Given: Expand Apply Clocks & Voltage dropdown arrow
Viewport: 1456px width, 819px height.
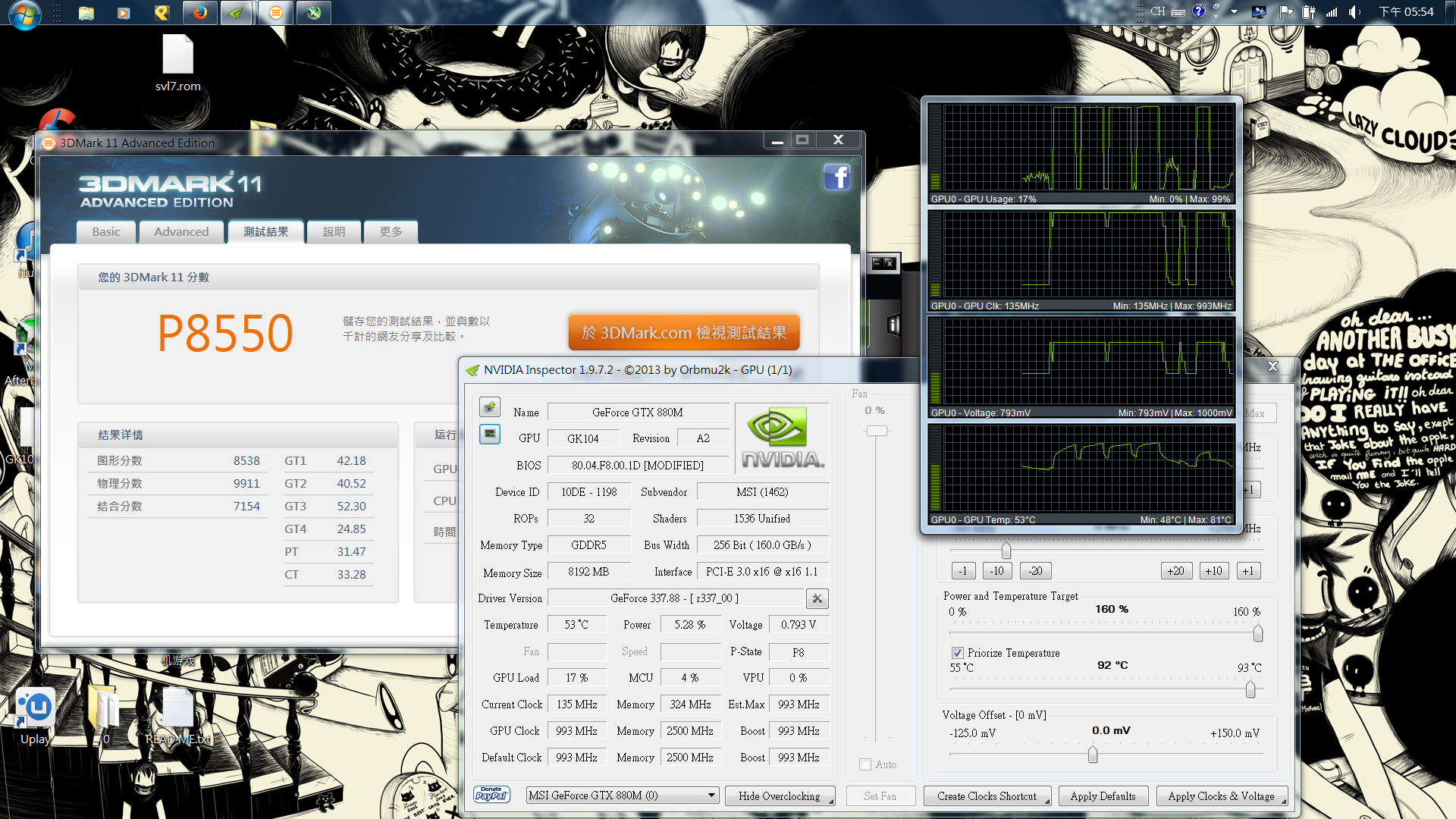Looking at the screenshot, I should pos(1284,800).
